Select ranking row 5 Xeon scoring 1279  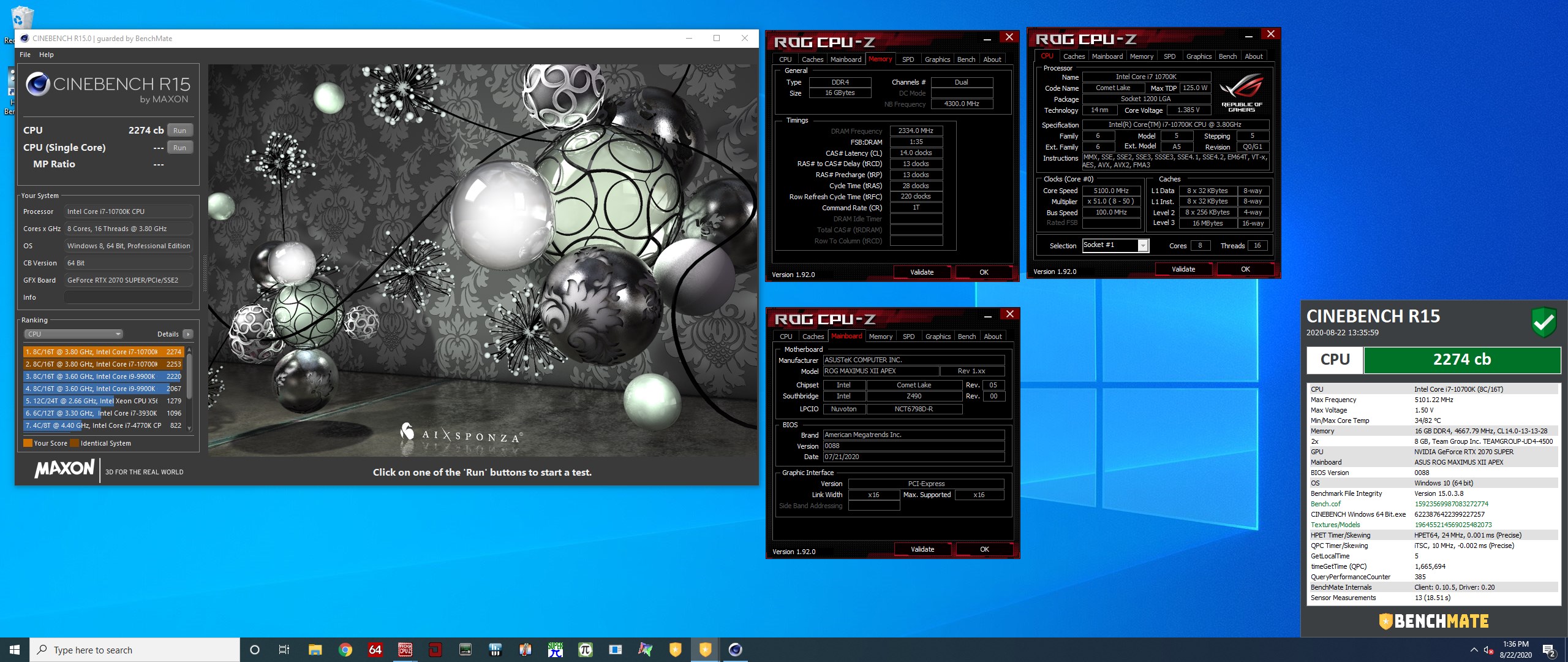(104, 401)
